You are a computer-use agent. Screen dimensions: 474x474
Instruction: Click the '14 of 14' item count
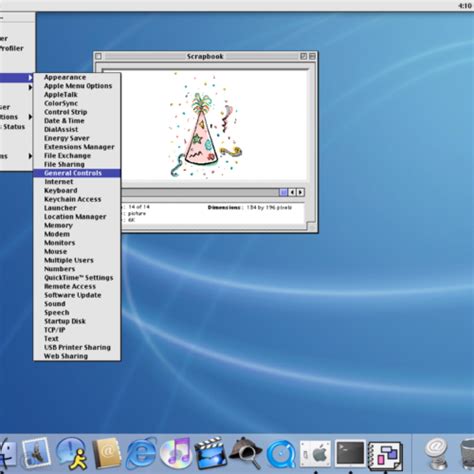139,207
